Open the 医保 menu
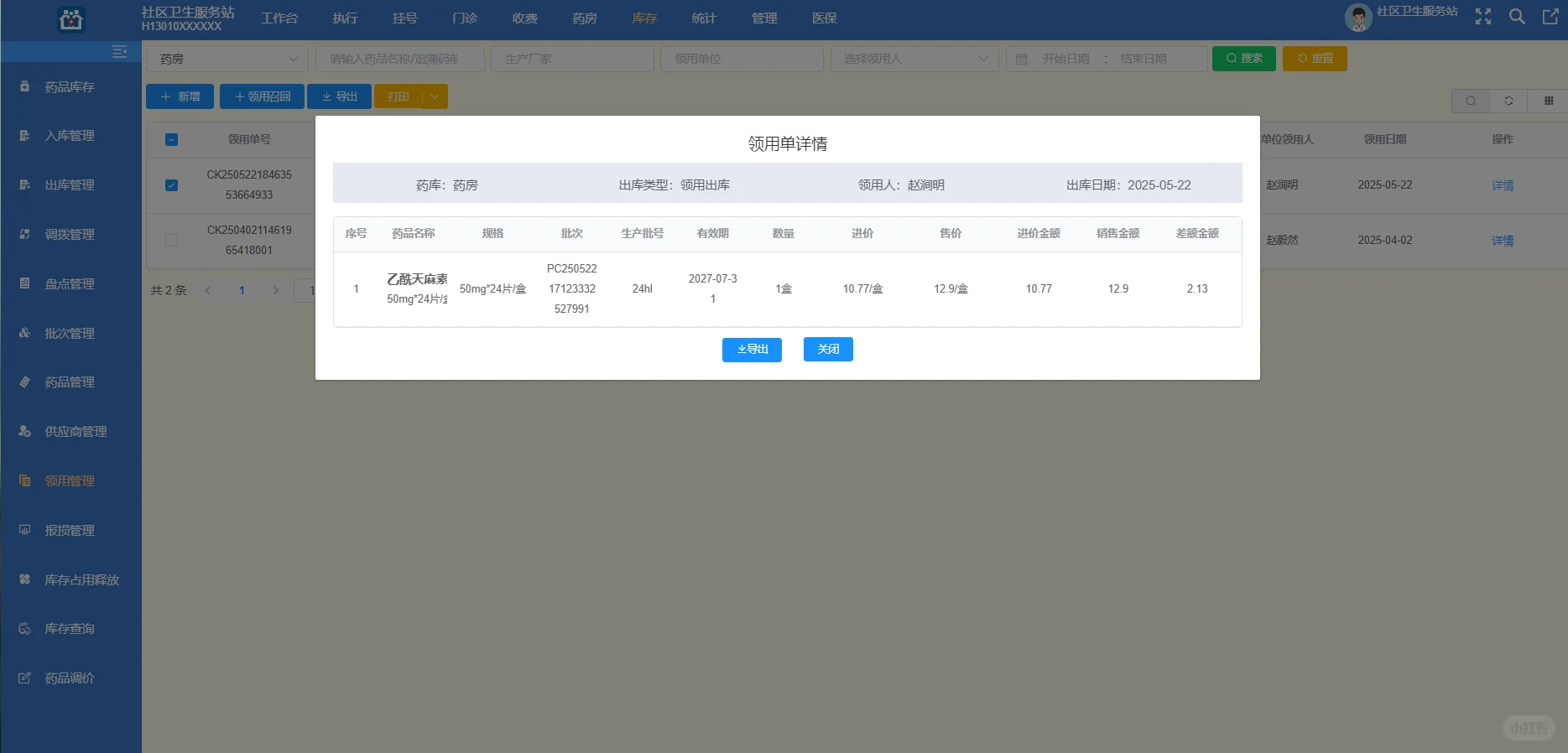The height and width of the screenshot is (753, 1568). pos(825,18)
